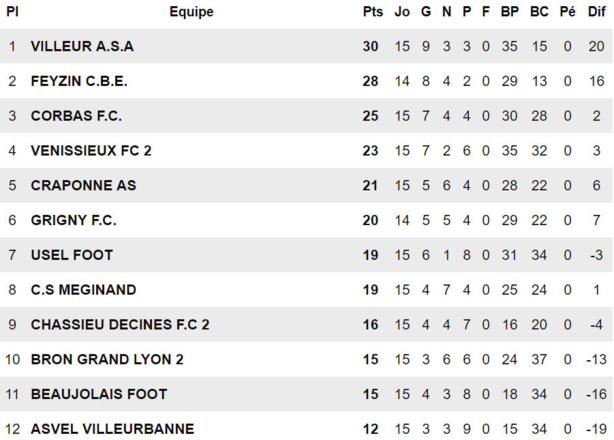Click the Equipe column header

[x=191, y=12]
